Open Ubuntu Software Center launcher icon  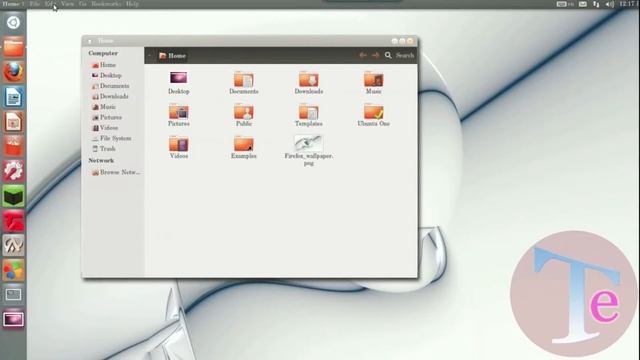point(13,146)
